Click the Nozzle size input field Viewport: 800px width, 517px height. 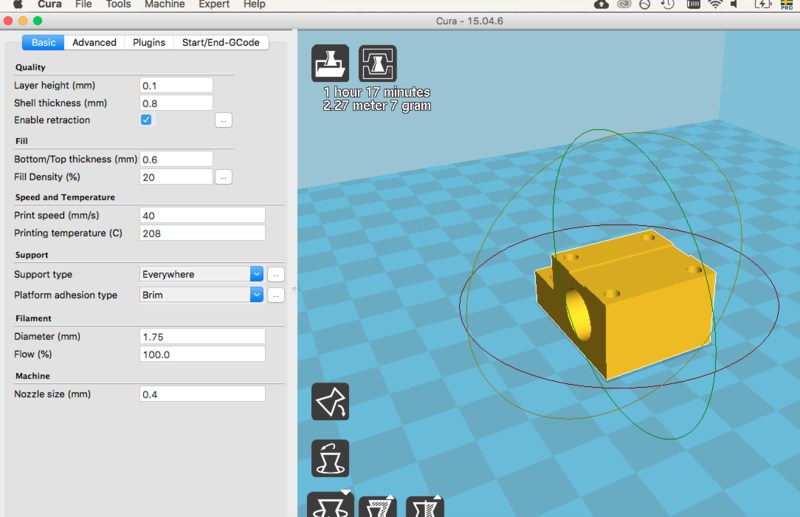tap(202, 394)
